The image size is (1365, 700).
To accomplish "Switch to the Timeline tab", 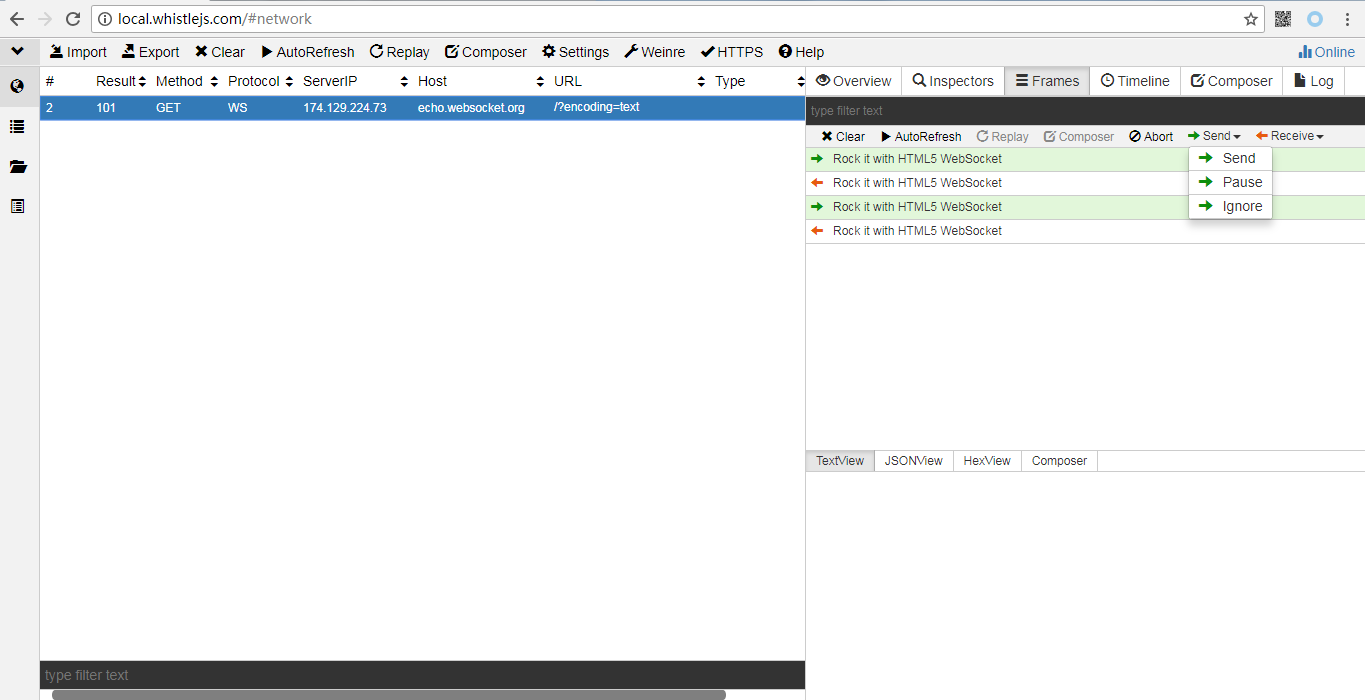I will click(1135, 81).
